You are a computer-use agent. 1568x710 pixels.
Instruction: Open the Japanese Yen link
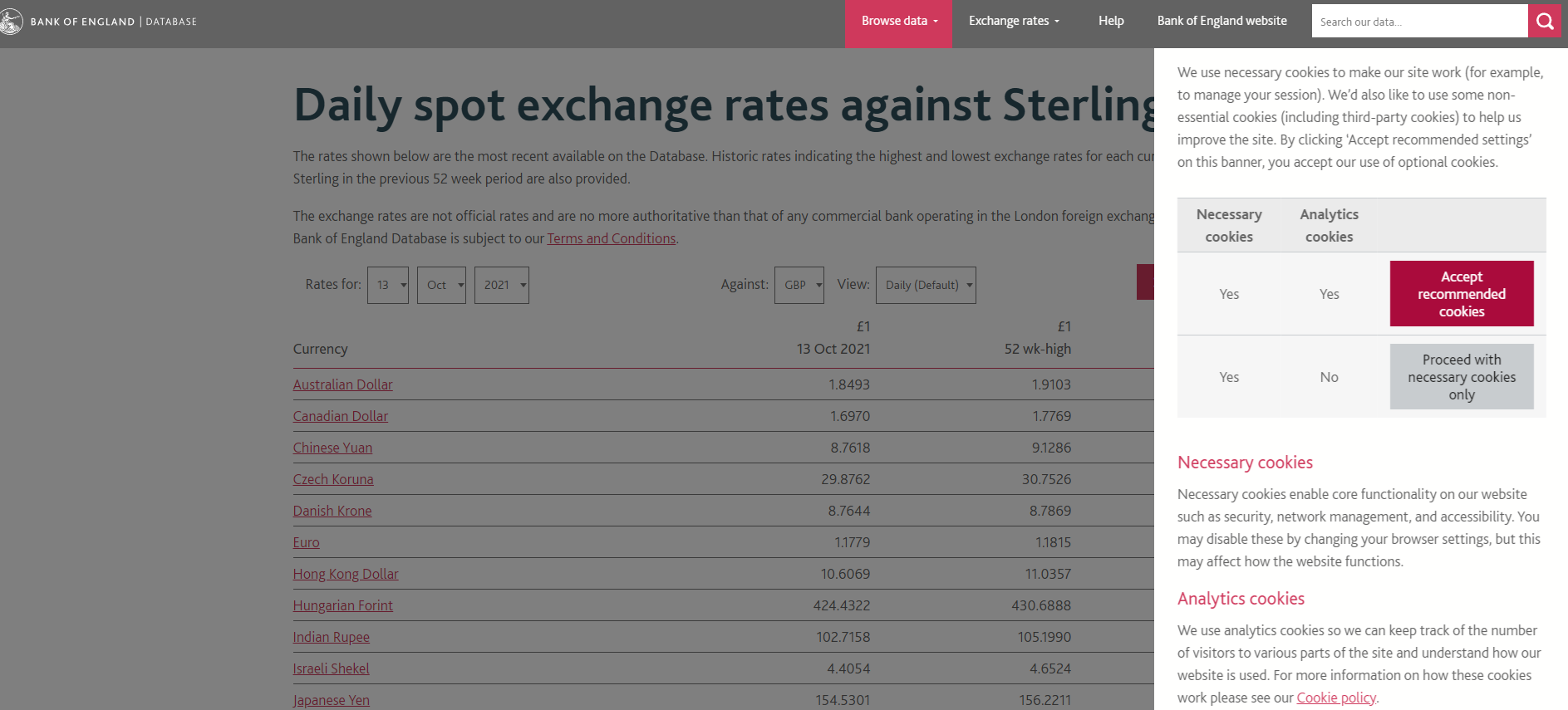(331, 700)
